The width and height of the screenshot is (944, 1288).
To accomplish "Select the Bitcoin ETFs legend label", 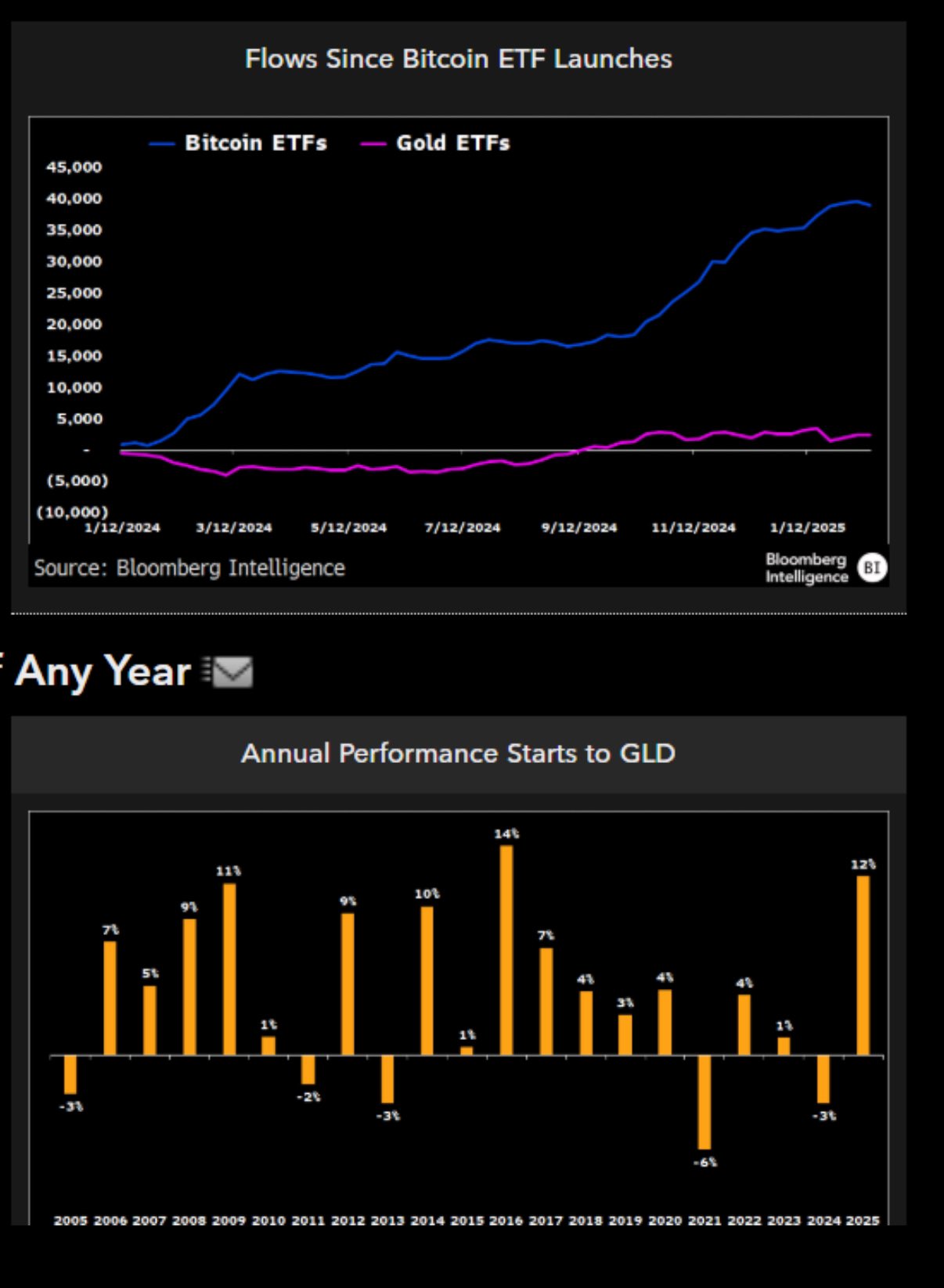I will click(x=256, y=143).
